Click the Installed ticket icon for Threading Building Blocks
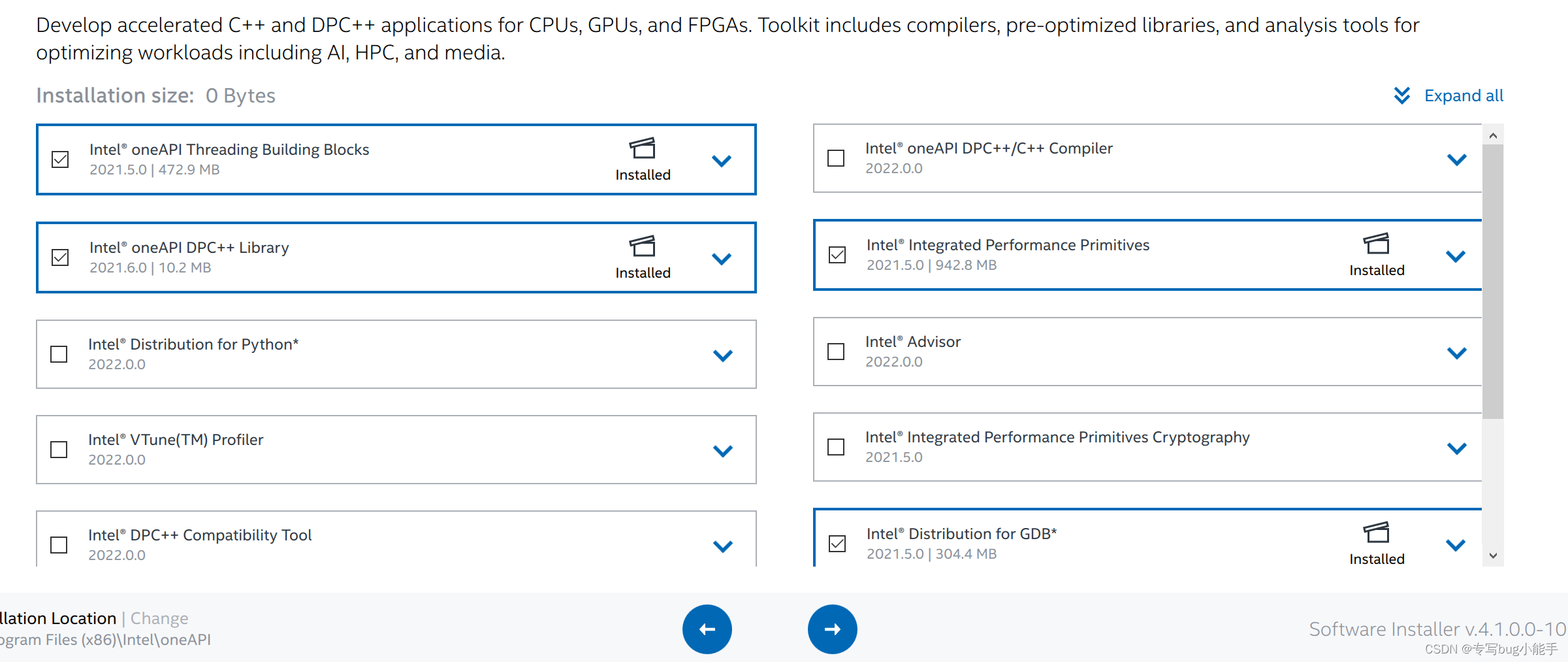This screenshot has height=662, width=1568. coord(643,149)
